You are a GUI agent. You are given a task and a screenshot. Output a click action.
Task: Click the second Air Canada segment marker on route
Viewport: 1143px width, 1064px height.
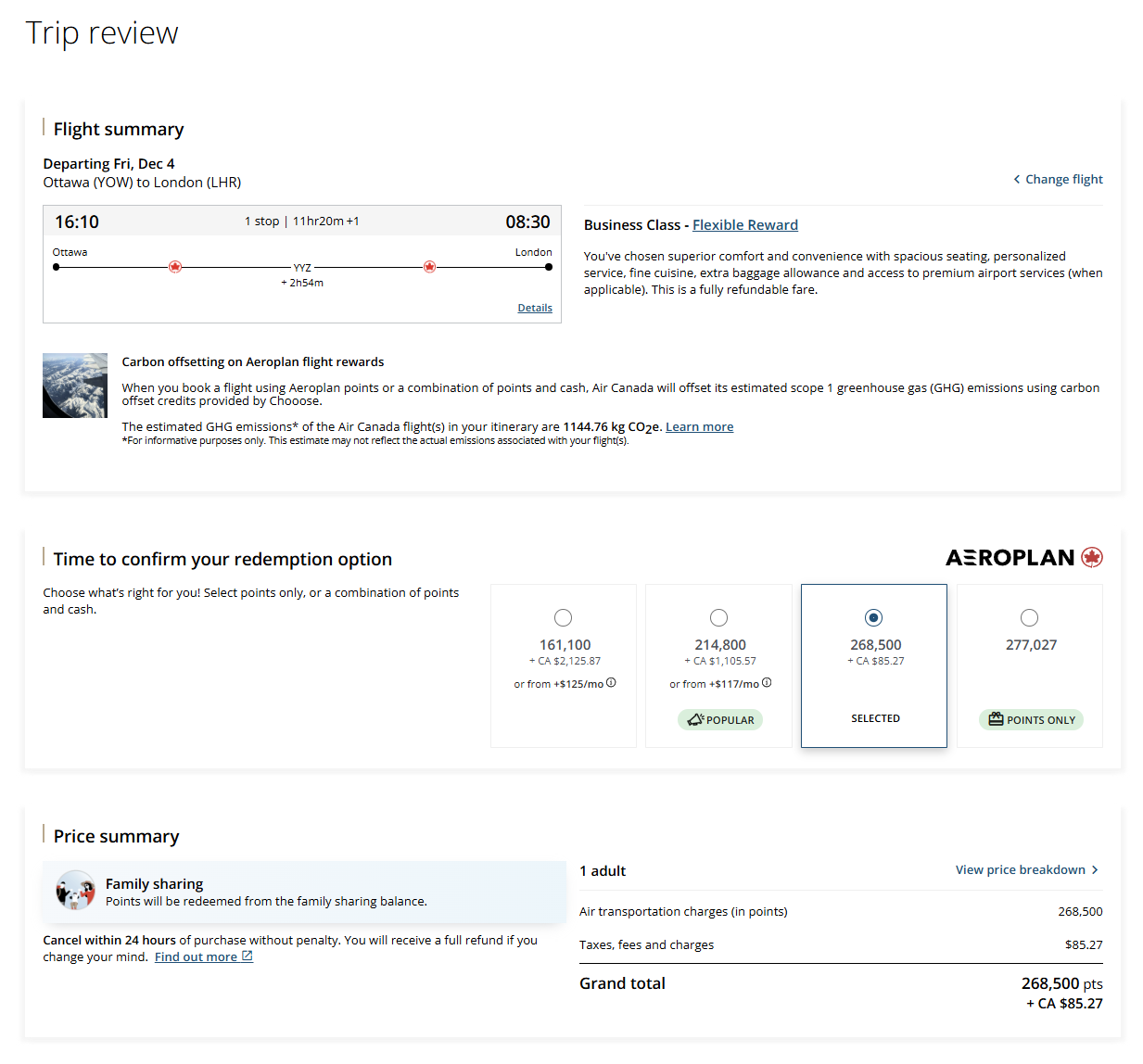pos(429,267)
